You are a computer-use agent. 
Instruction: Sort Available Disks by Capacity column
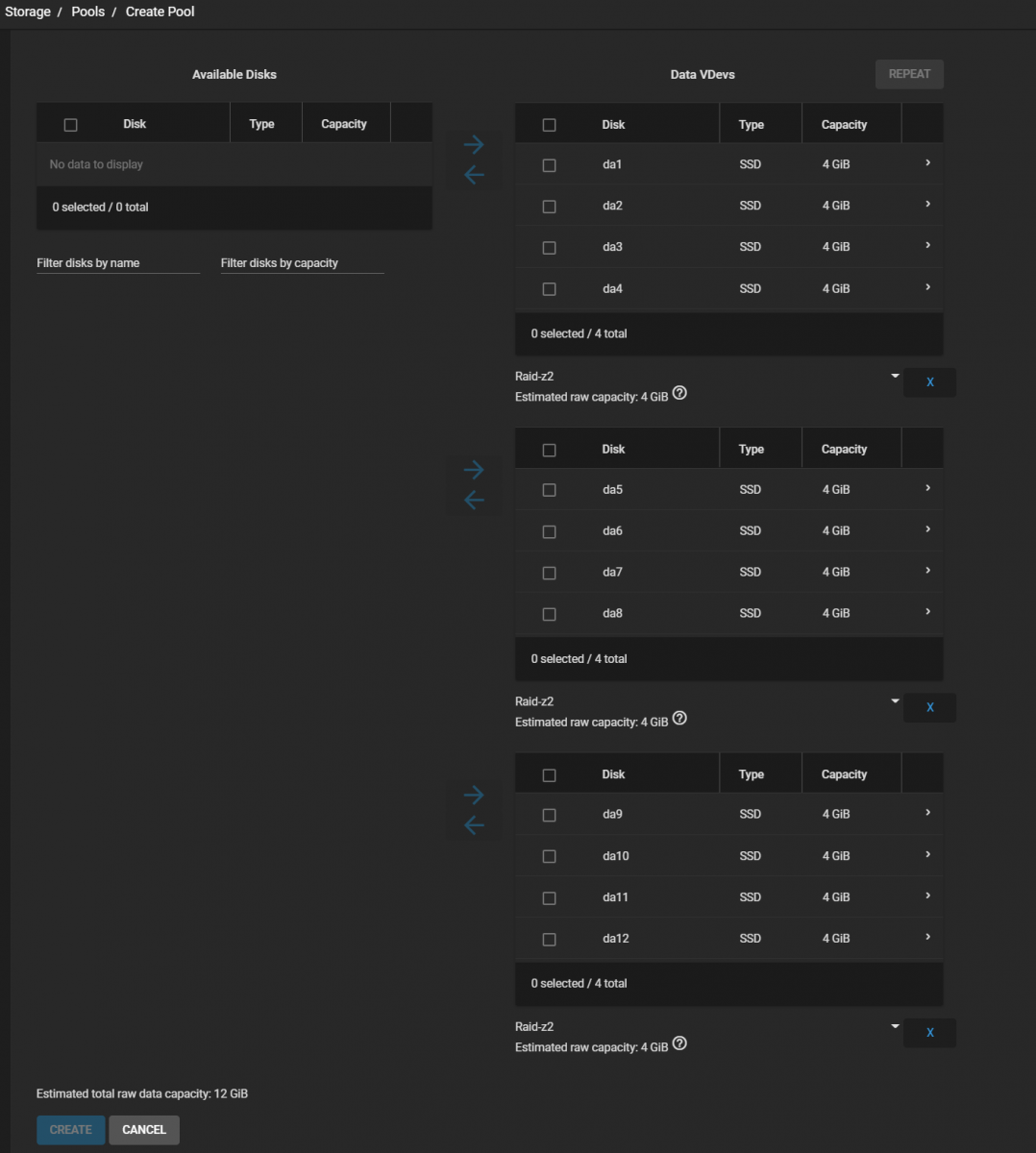[x=344, y=124]
